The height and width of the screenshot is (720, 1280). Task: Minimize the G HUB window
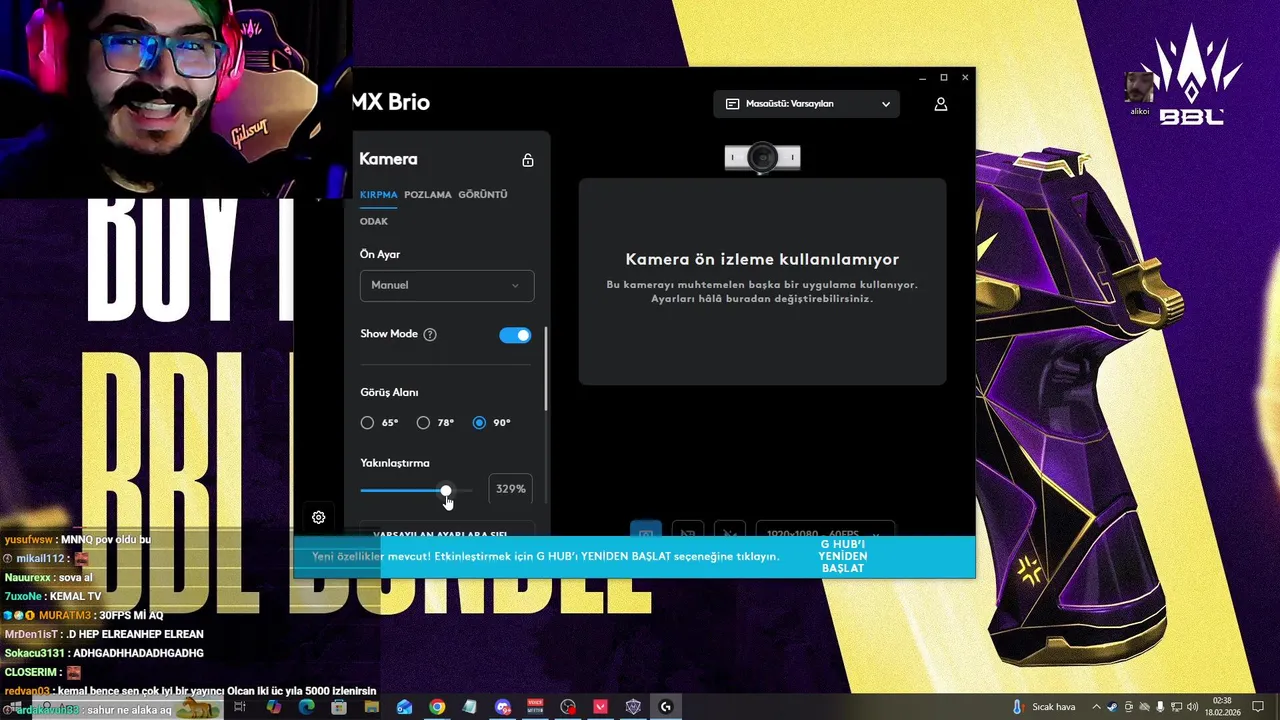(x=923, y=77)
